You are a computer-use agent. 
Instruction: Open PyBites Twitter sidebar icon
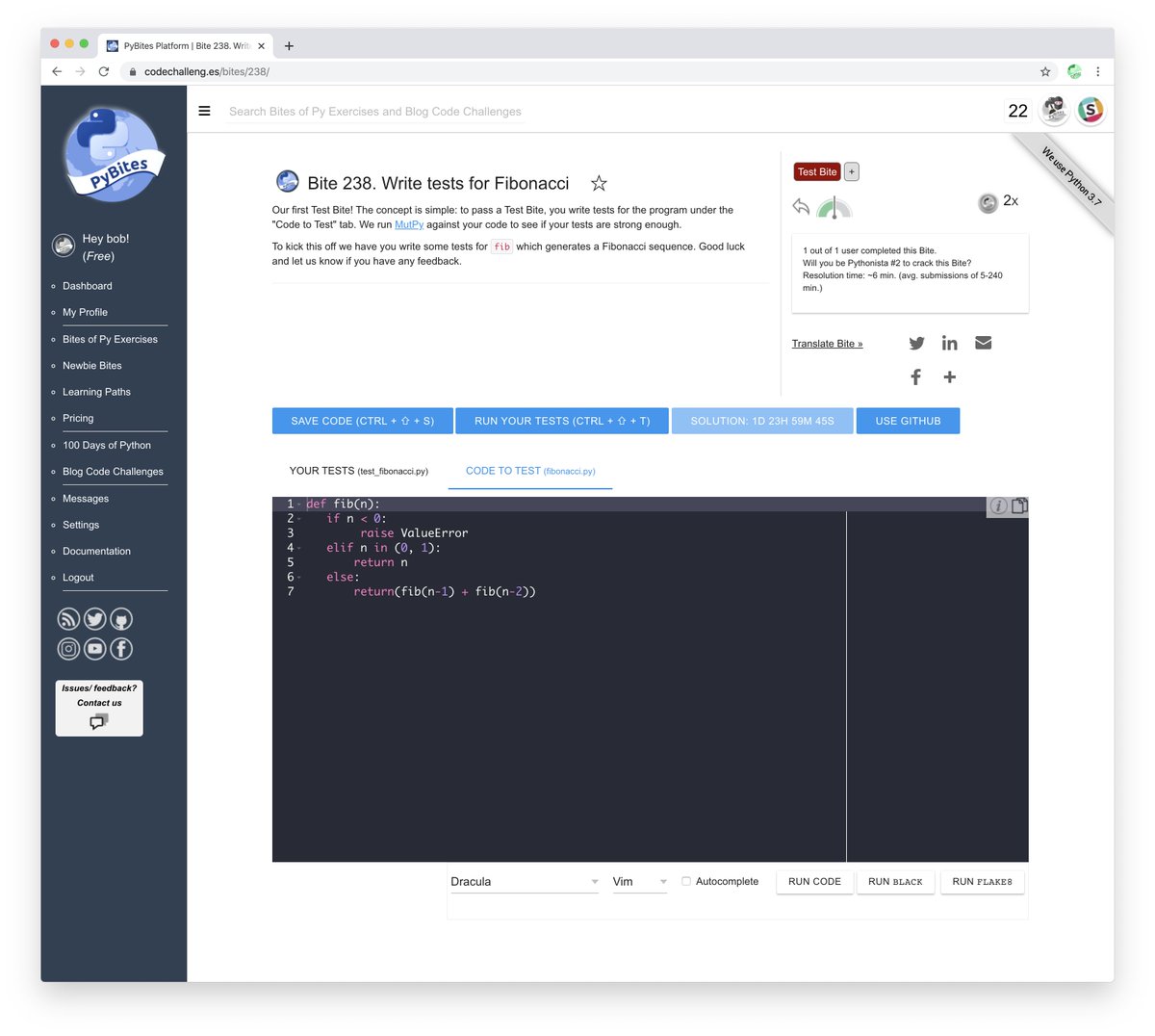point(94,619)
